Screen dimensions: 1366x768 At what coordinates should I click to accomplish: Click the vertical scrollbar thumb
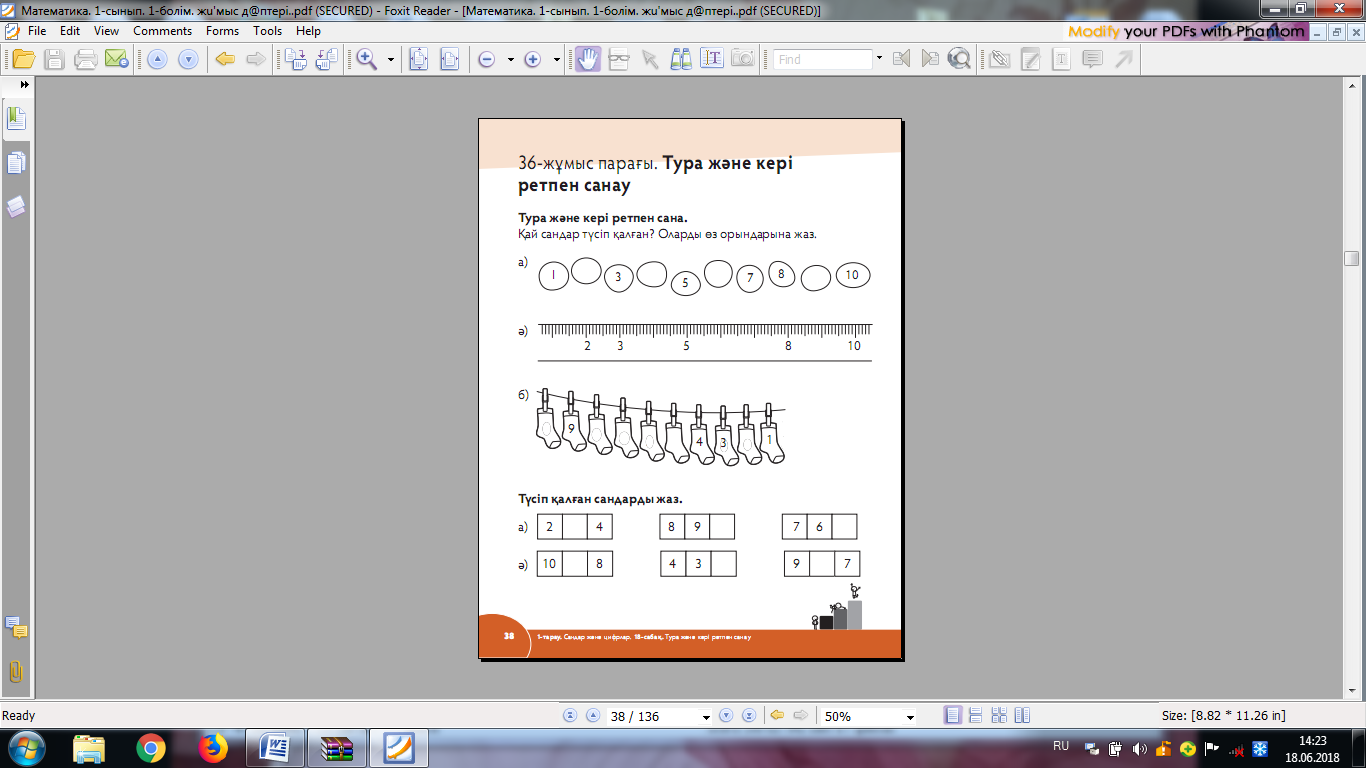coord(1352,259)
